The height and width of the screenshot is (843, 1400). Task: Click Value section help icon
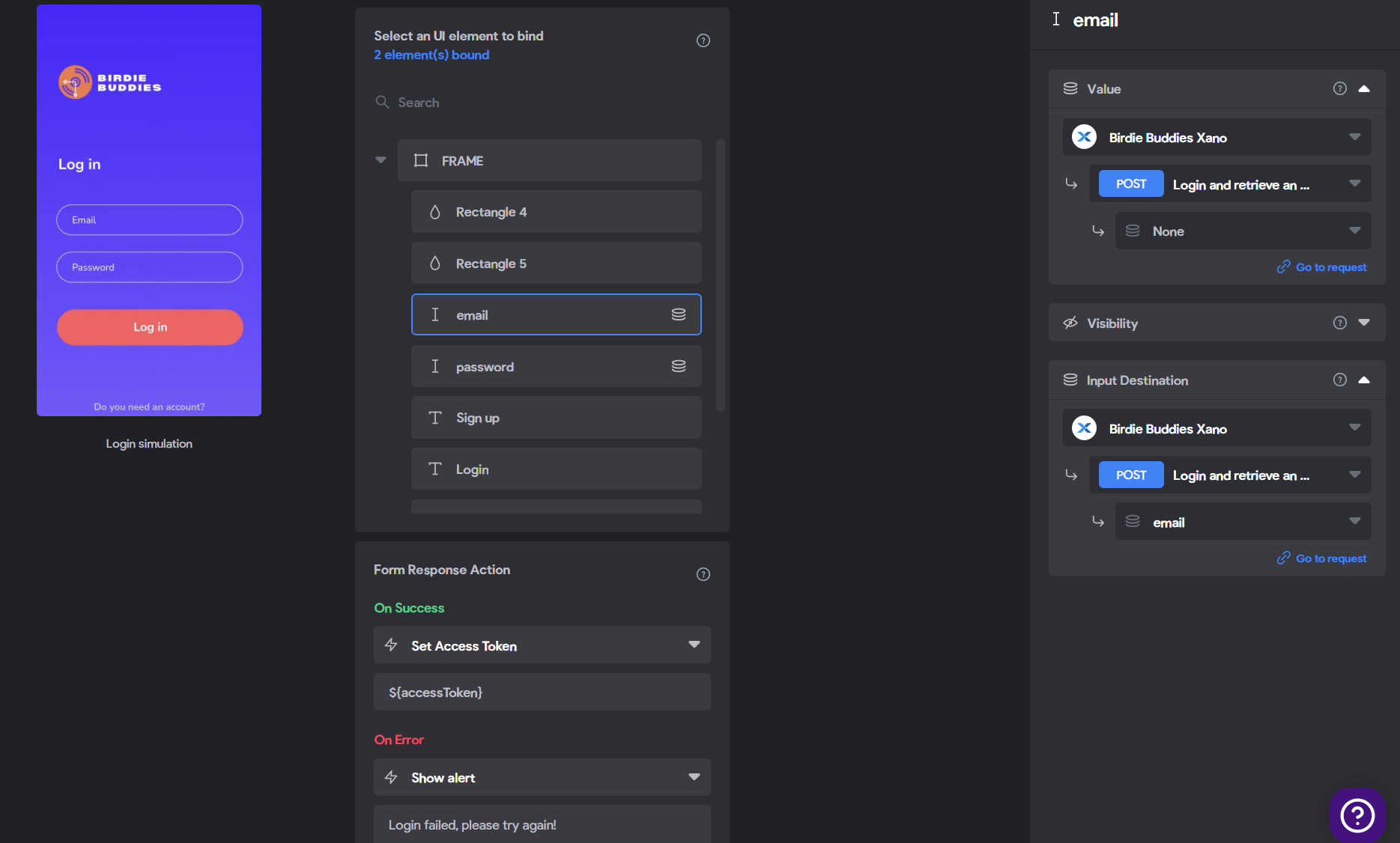pos(1339,88)
